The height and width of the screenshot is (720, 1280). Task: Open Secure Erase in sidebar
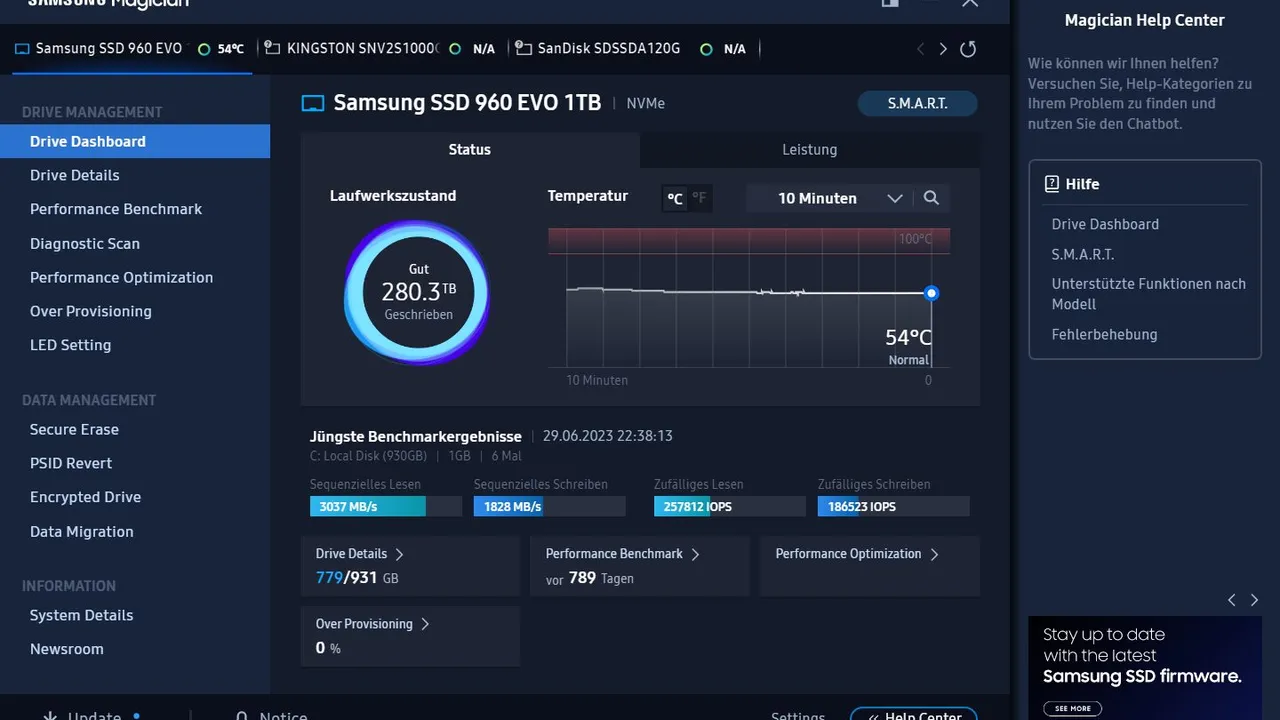[x=135, y=429]
